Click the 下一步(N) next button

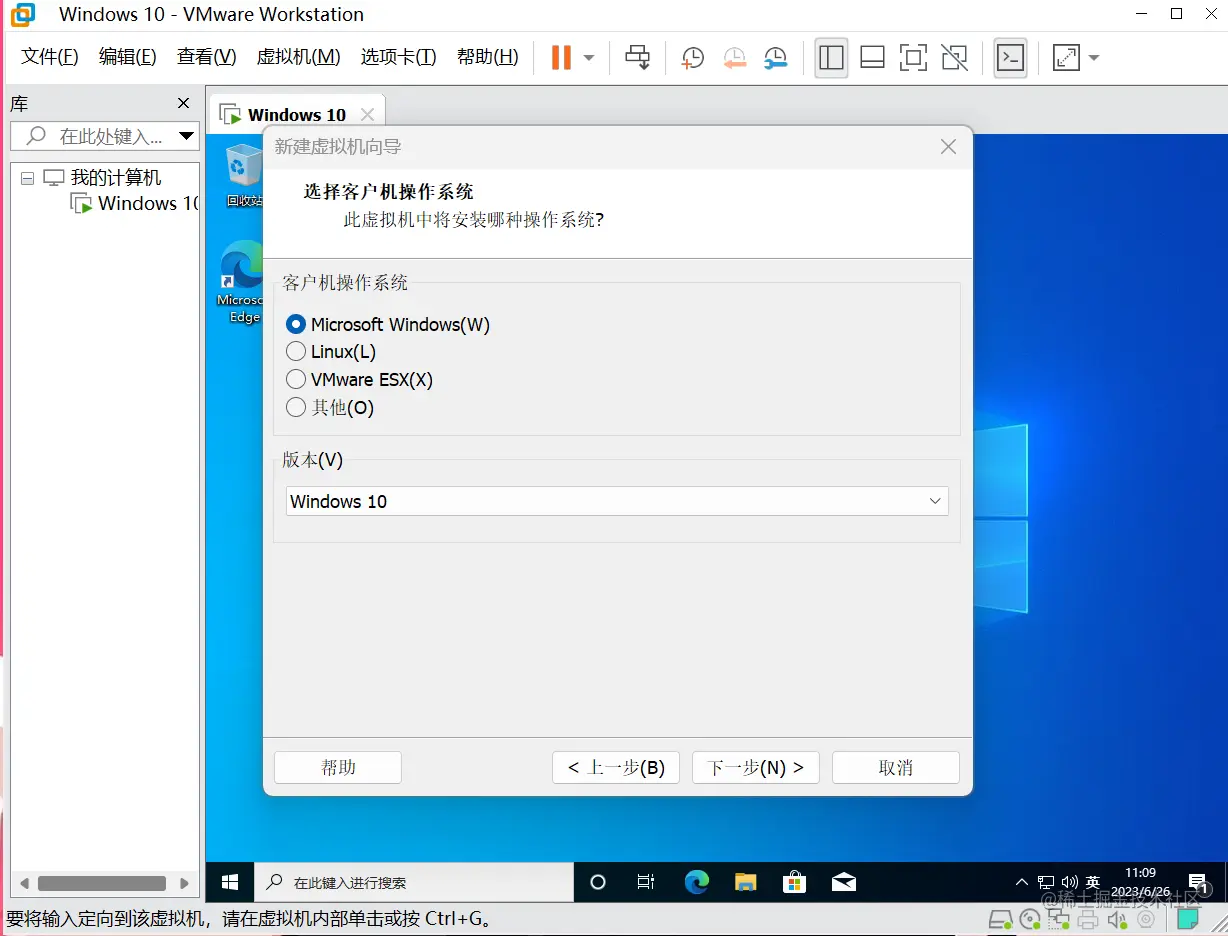tap(756, 767)
